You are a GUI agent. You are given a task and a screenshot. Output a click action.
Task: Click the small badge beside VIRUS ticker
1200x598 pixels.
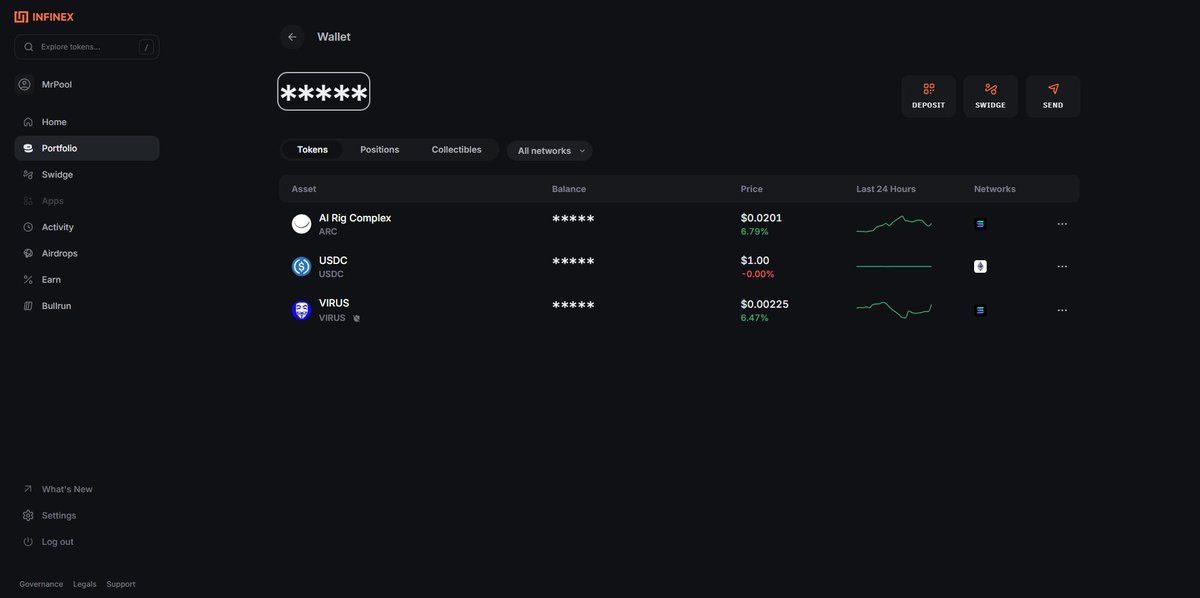click(356, 318)
